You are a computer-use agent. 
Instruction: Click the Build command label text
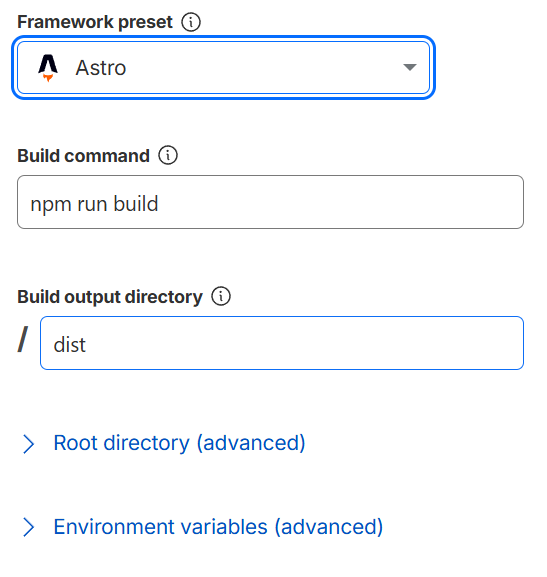pos(83,156)
